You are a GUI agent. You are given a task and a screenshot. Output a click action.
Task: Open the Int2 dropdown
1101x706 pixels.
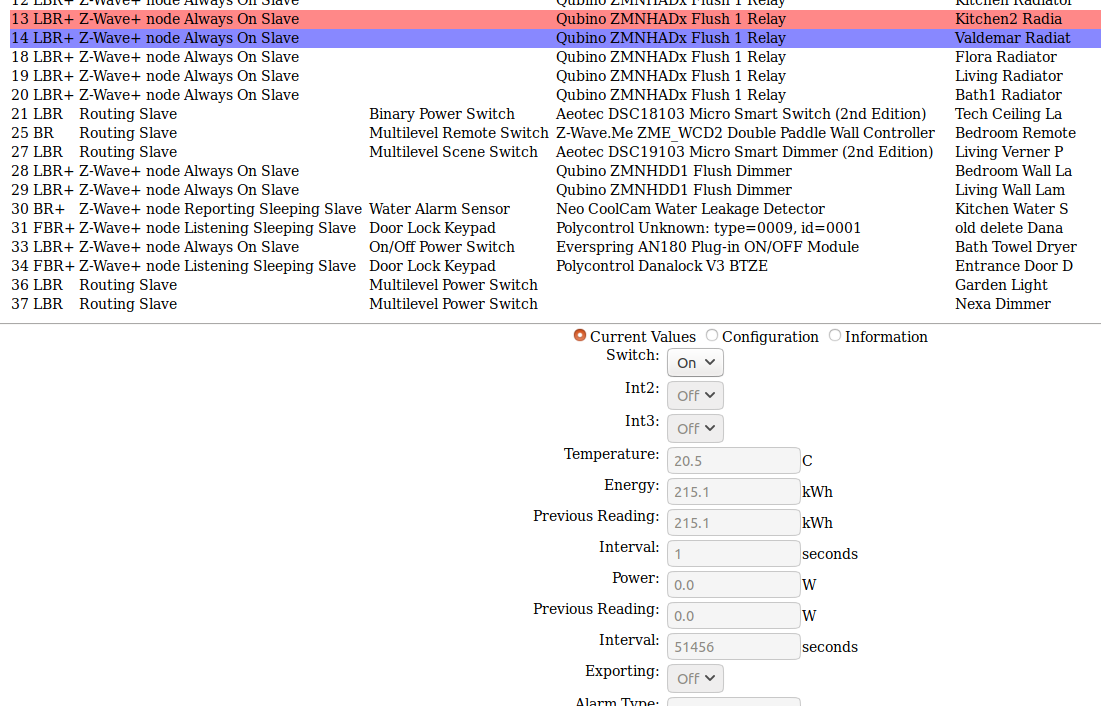coord(695,395)
